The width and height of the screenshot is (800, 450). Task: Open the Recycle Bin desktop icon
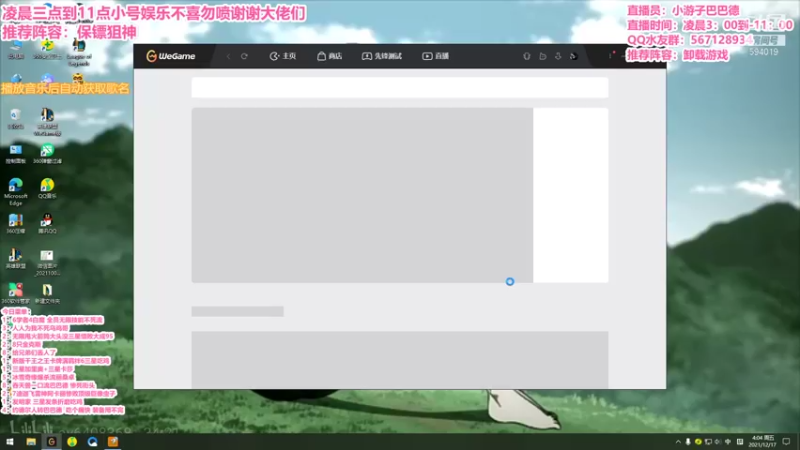pyautogui.click(x=15, y=119)
